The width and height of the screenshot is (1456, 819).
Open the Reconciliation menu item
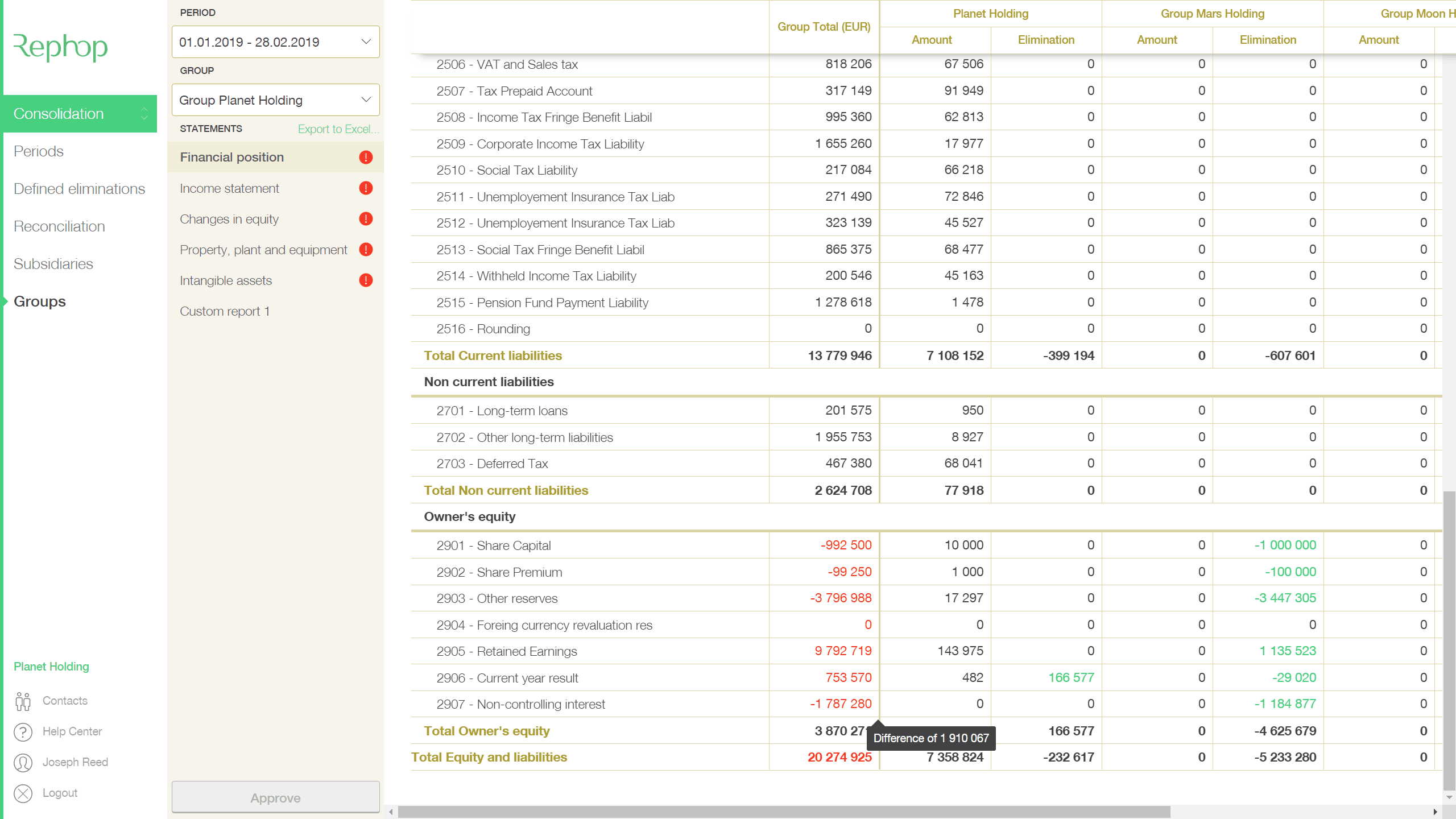pyautogui.click(x=59, y=226)
